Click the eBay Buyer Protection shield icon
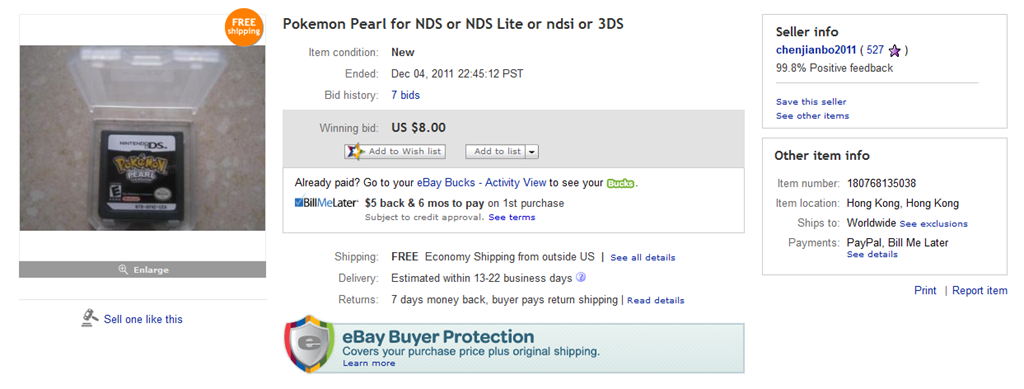The image size is (1024, 389). coord(309,344)
